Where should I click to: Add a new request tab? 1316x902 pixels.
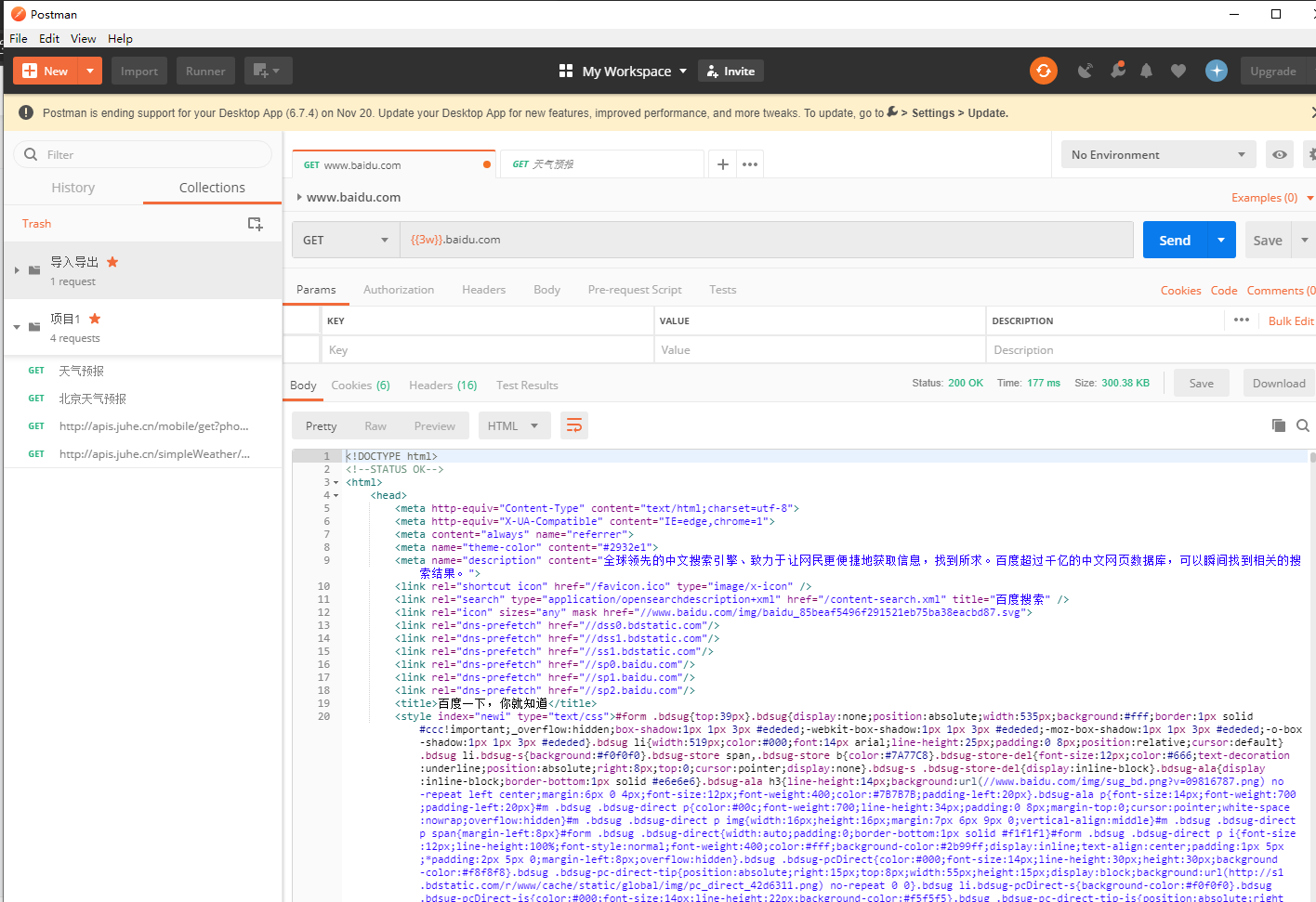(x=723, y=164)
